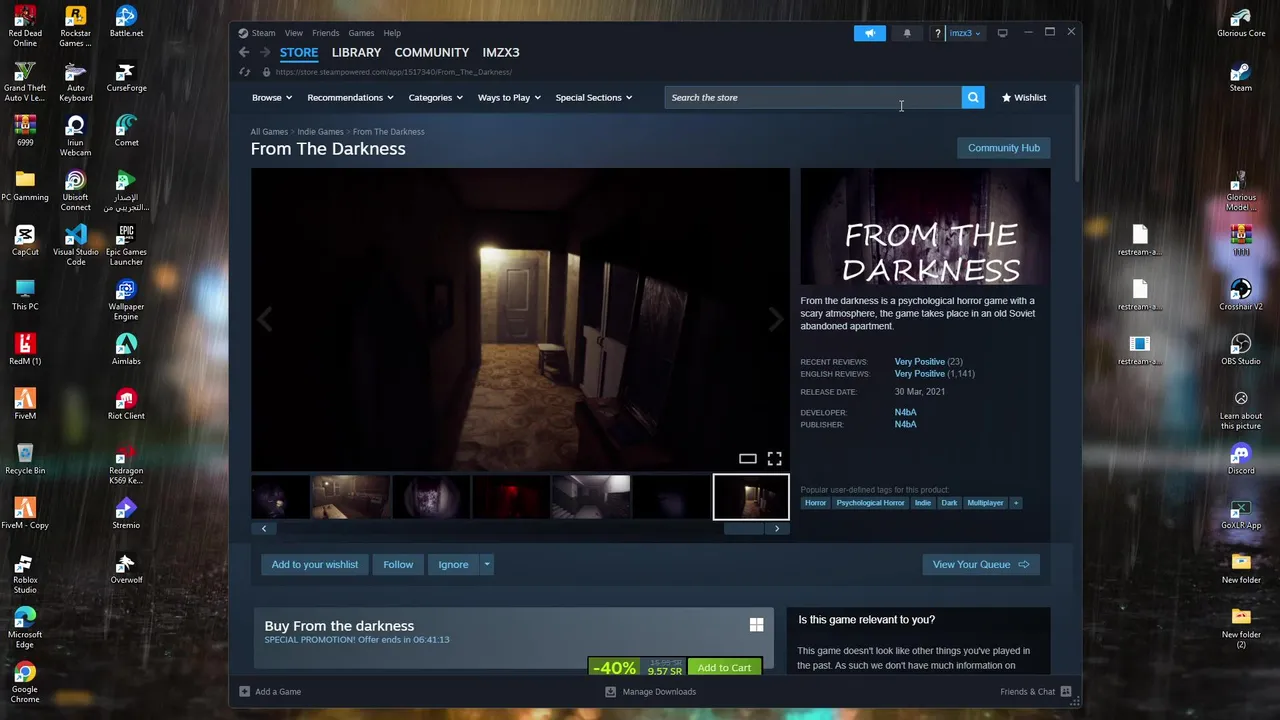This screenshot has height=720, width=1280.
Task: Open Indie Games breadcrumb link
Action: pos(320,131)
